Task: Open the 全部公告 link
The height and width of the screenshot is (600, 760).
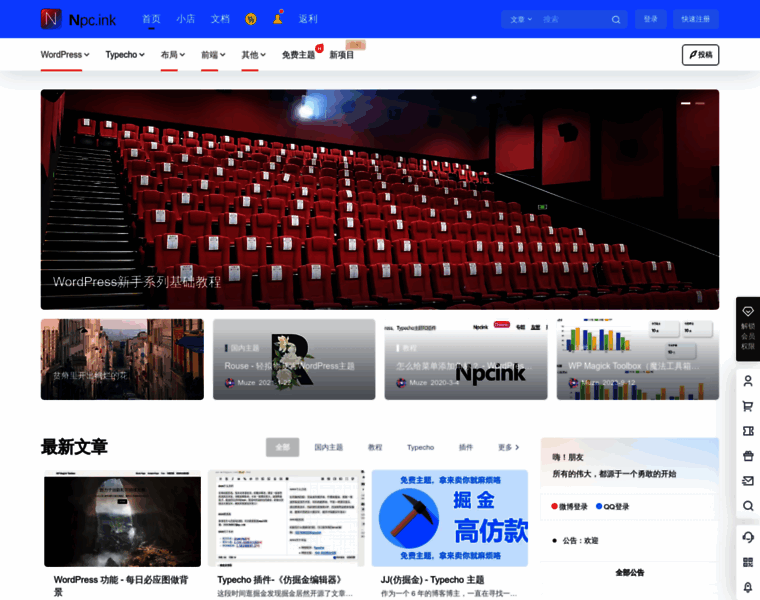Action: [630, 573]
